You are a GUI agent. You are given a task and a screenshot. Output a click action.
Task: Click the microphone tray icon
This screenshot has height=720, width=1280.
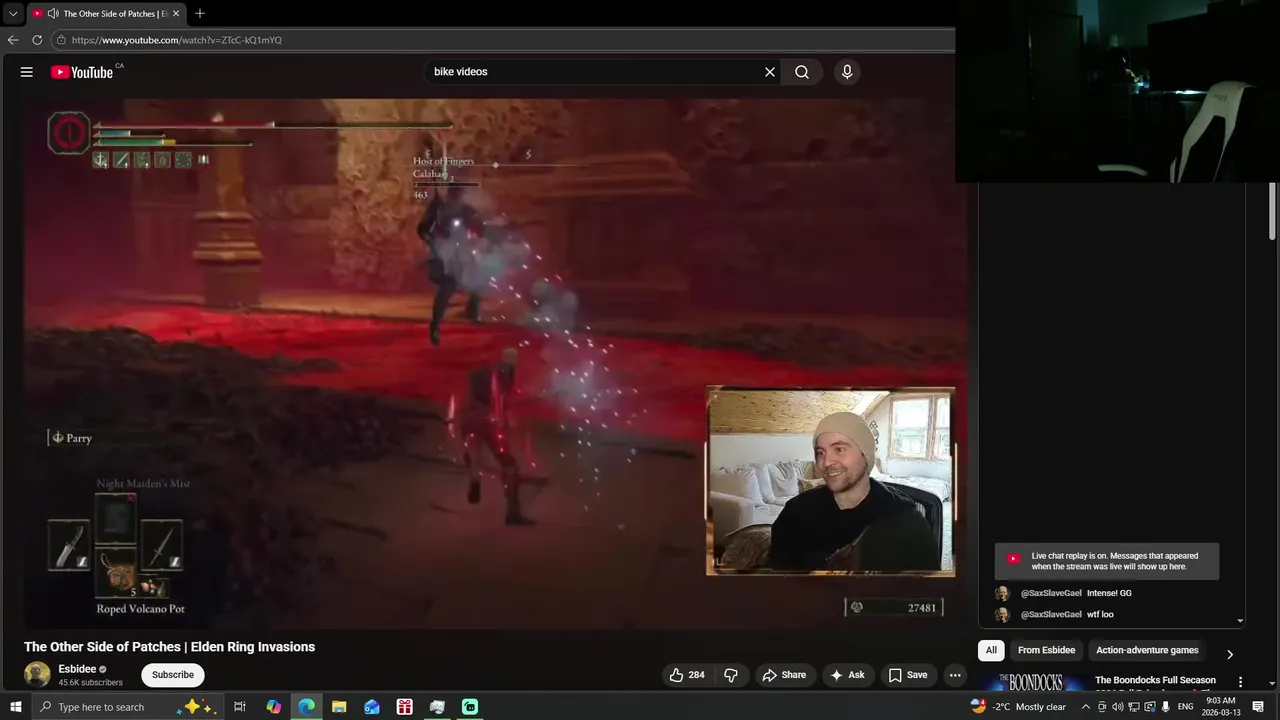[x=1165, y=707]
